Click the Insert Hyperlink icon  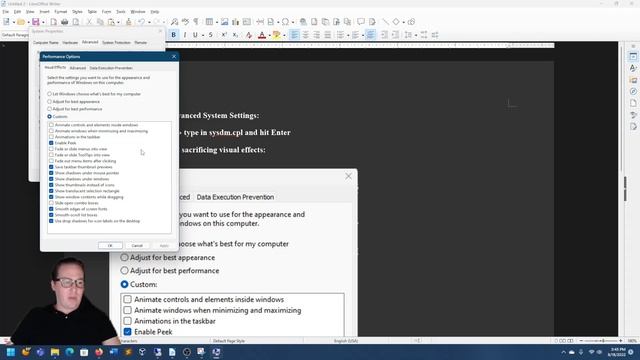click(303, 22)
